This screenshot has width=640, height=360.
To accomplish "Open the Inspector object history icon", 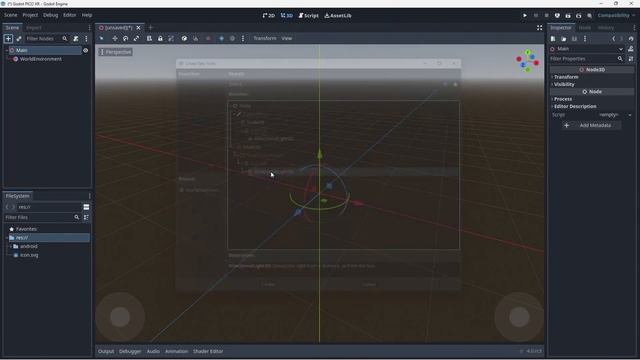I will (631, 39).
